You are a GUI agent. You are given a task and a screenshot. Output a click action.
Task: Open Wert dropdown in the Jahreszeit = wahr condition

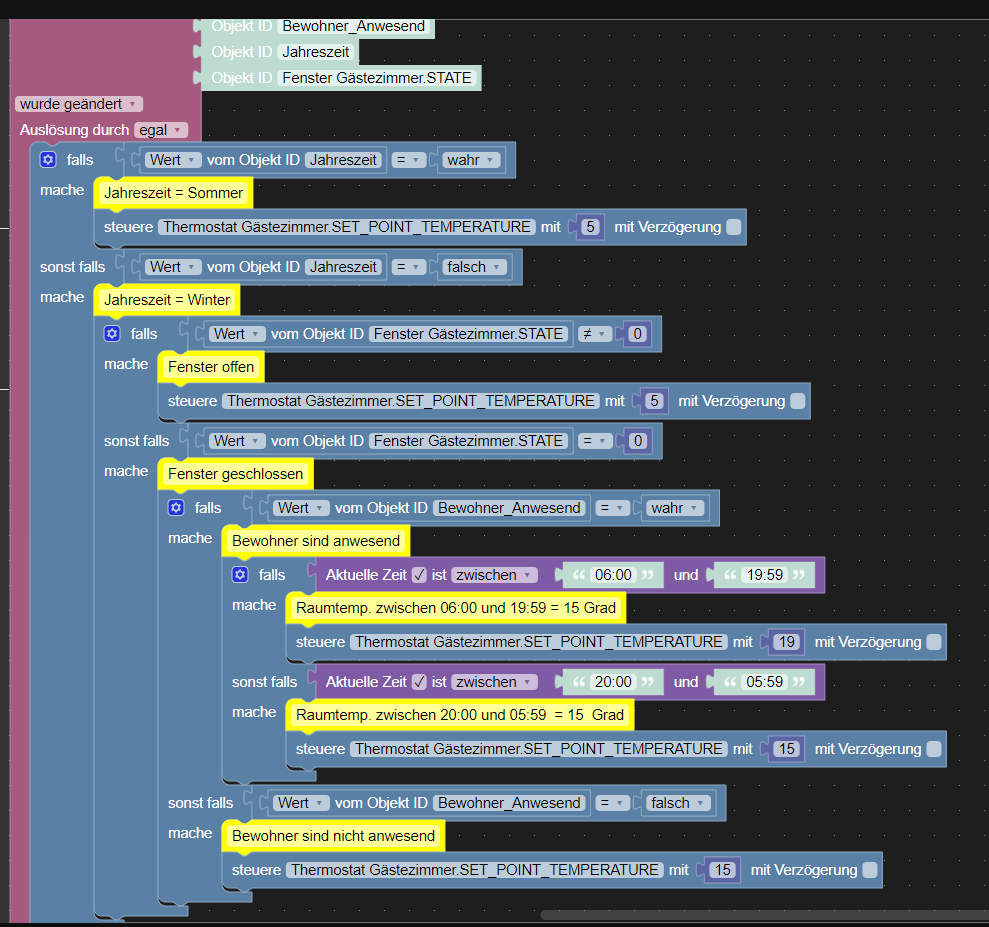(173, 160)
